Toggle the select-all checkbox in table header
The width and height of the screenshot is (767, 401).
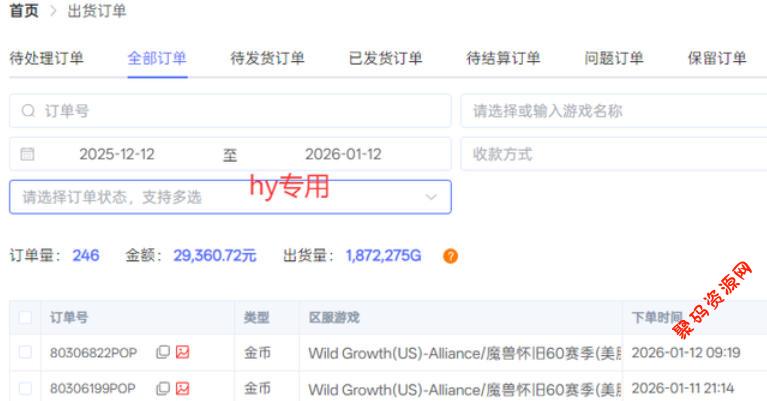(25, 318)
